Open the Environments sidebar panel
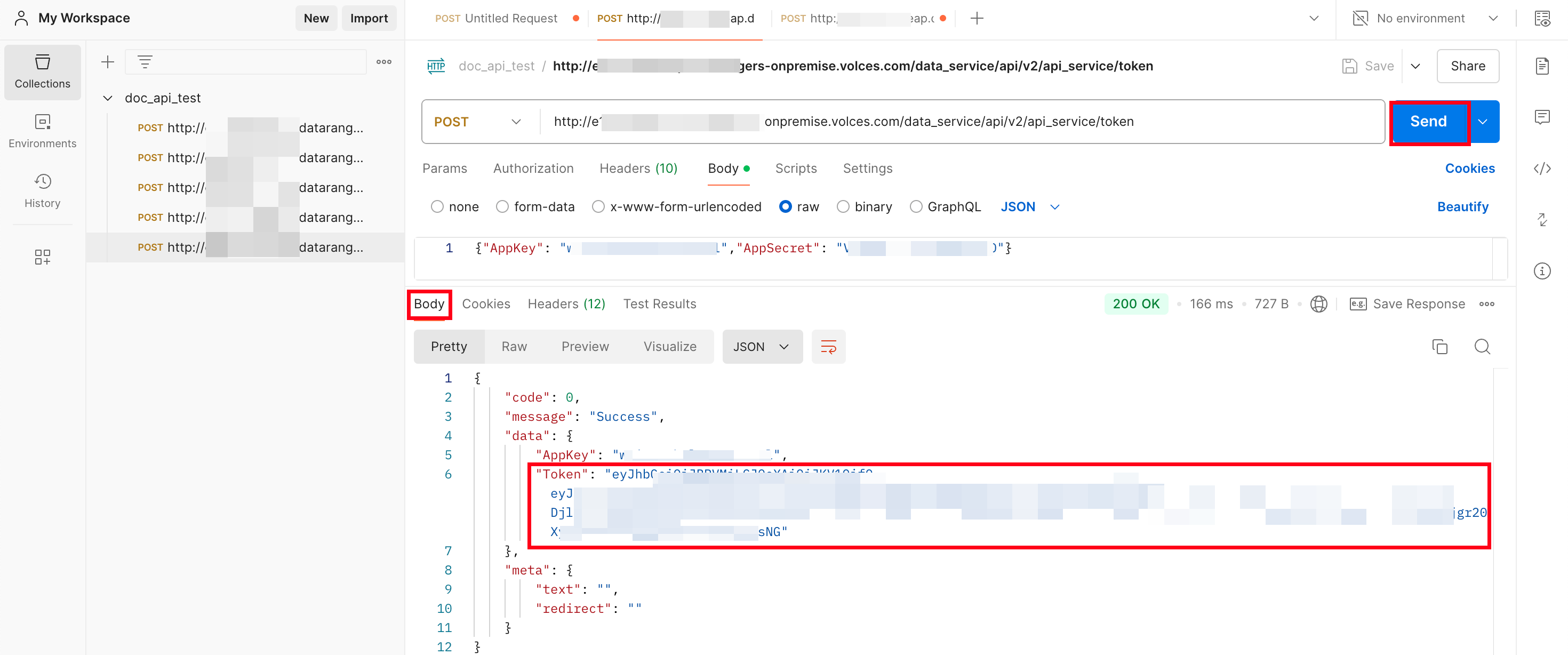The width and height of the screenshot is (1568, 655). [x=42, y=130]
